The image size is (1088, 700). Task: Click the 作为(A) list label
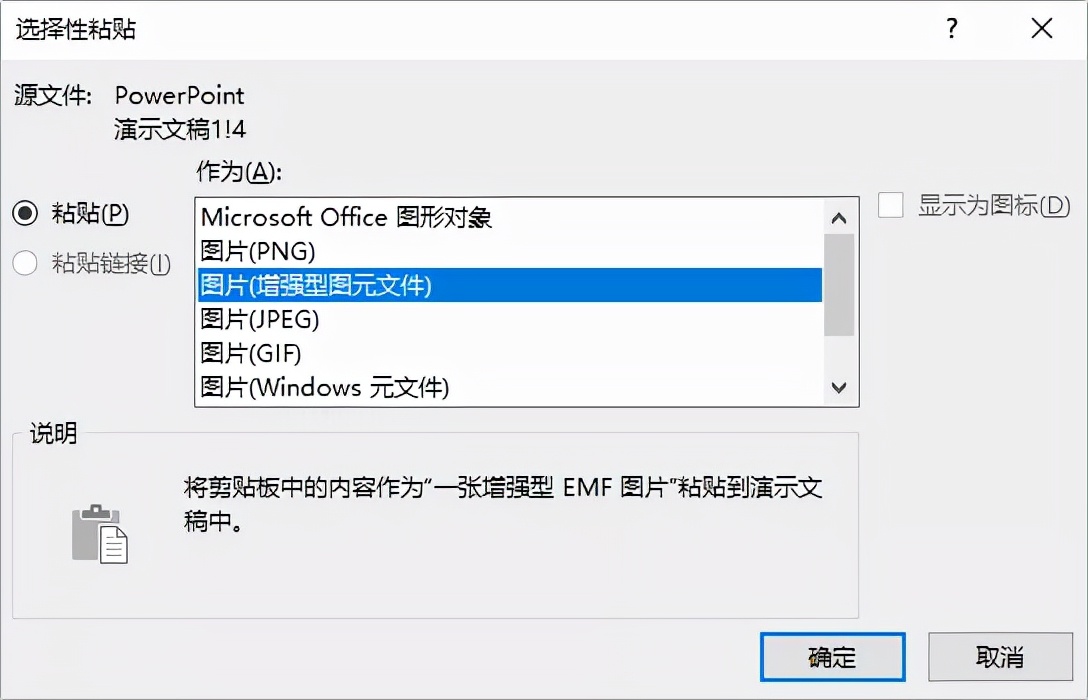239,171
